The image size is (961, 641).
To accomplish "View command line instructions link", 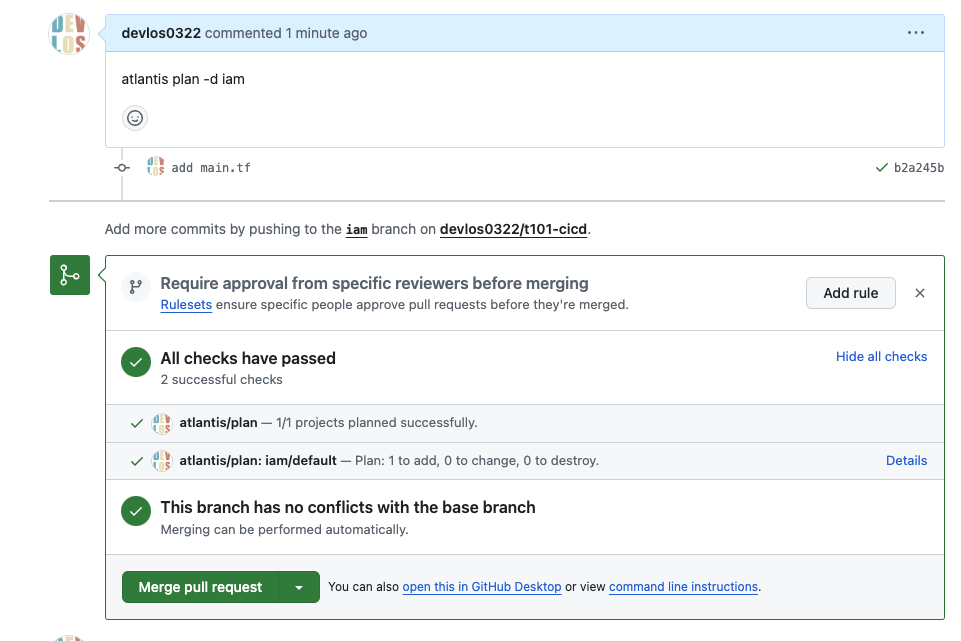I will (x=683, y=587).
